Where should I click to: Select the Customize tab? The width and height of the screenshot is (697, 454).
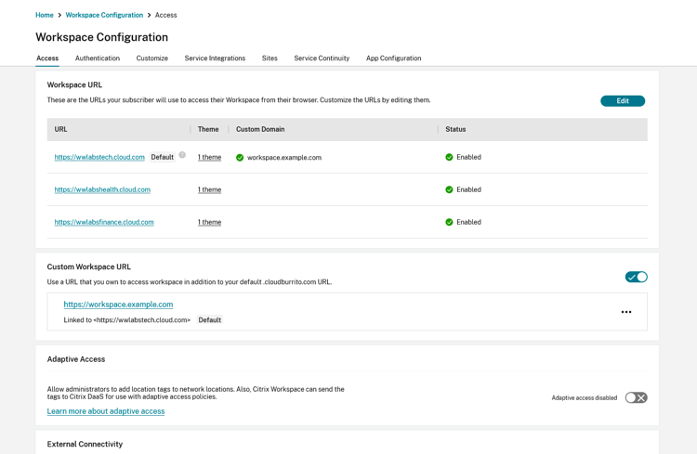click(152, 58)
